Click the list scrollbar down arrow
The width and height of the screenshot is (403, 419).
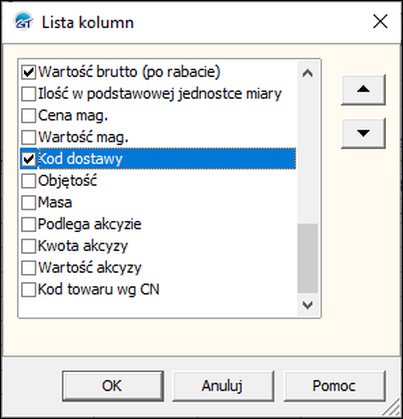tap(307, 304)
